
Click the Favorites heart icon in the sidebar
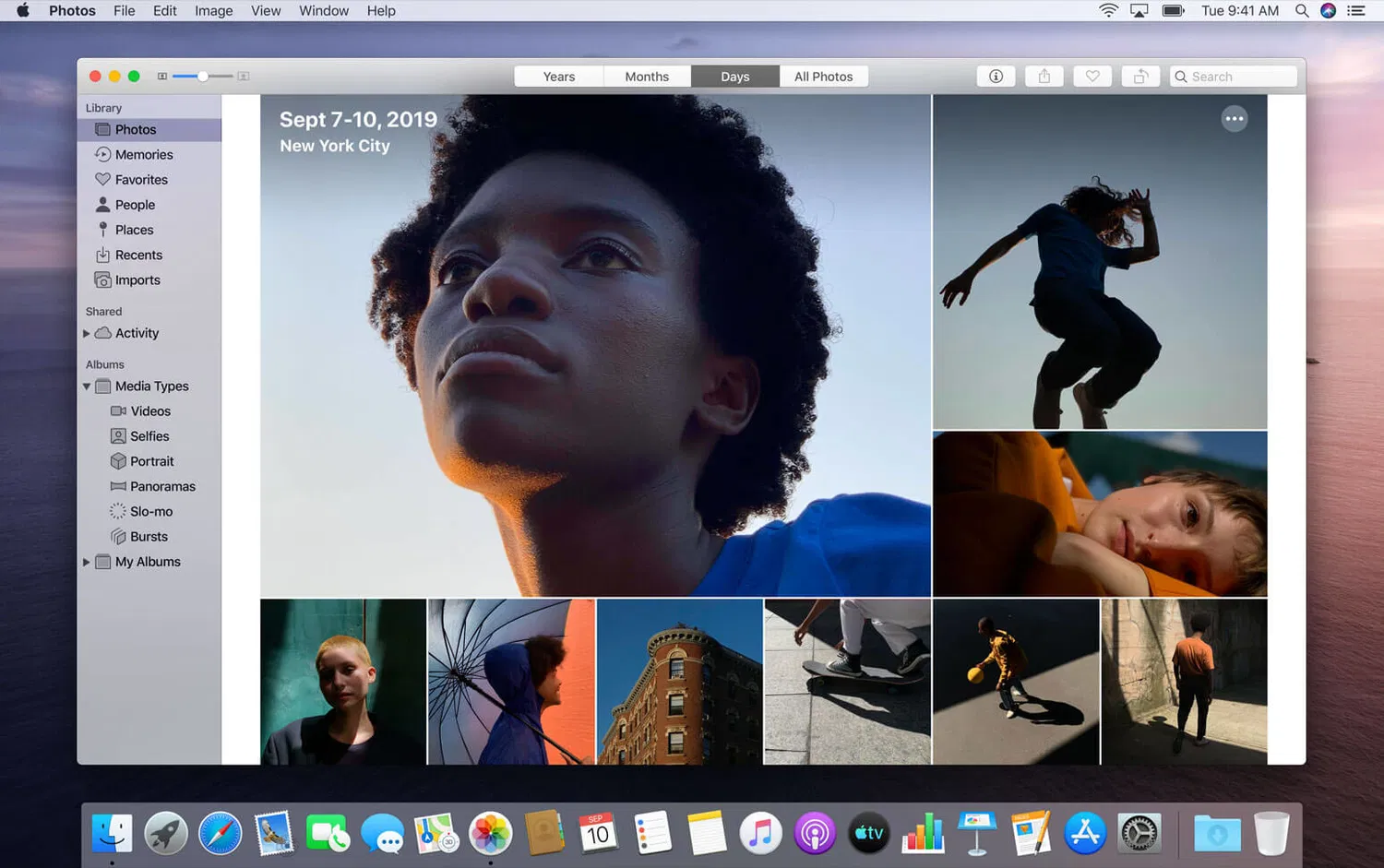pyautogui.click(x=103, y=180)
